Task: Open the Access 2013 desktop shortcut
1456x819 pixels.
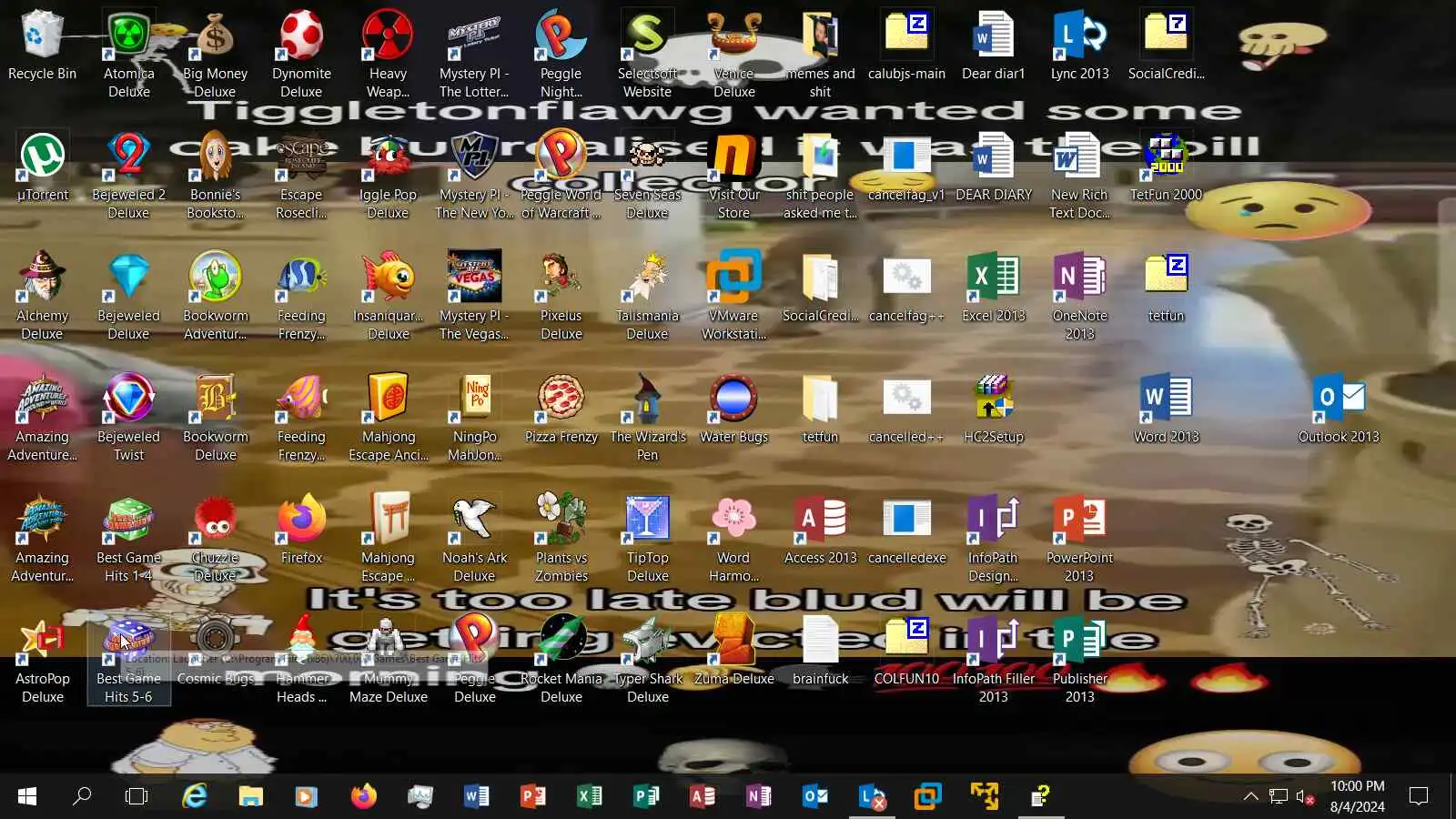Action: 820,530
